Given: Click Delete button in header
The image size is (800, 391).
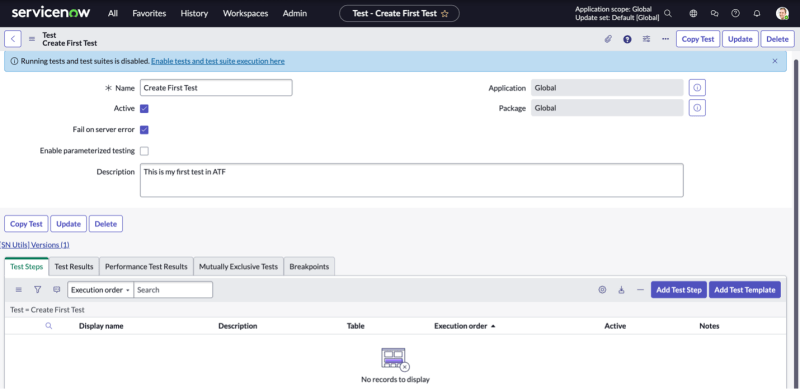Looking at the screenshot, I should (x=778, y=39).
